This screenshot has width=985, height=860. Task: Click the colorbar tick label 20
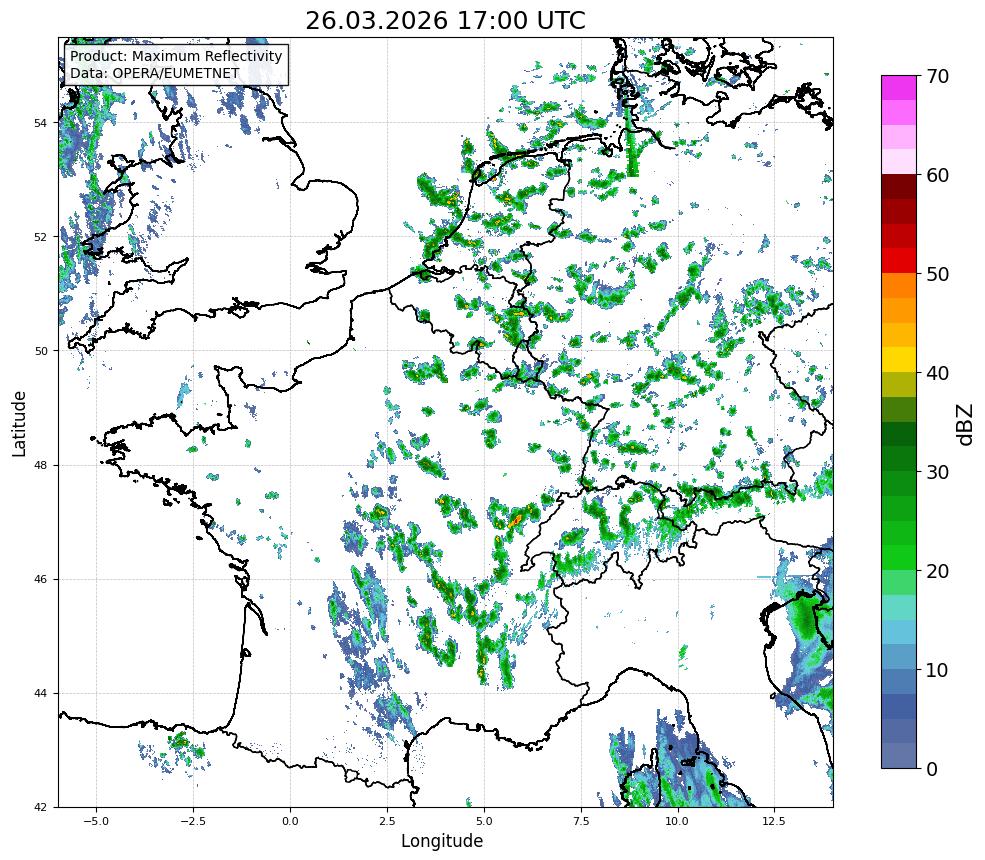[x=937, y=572]
